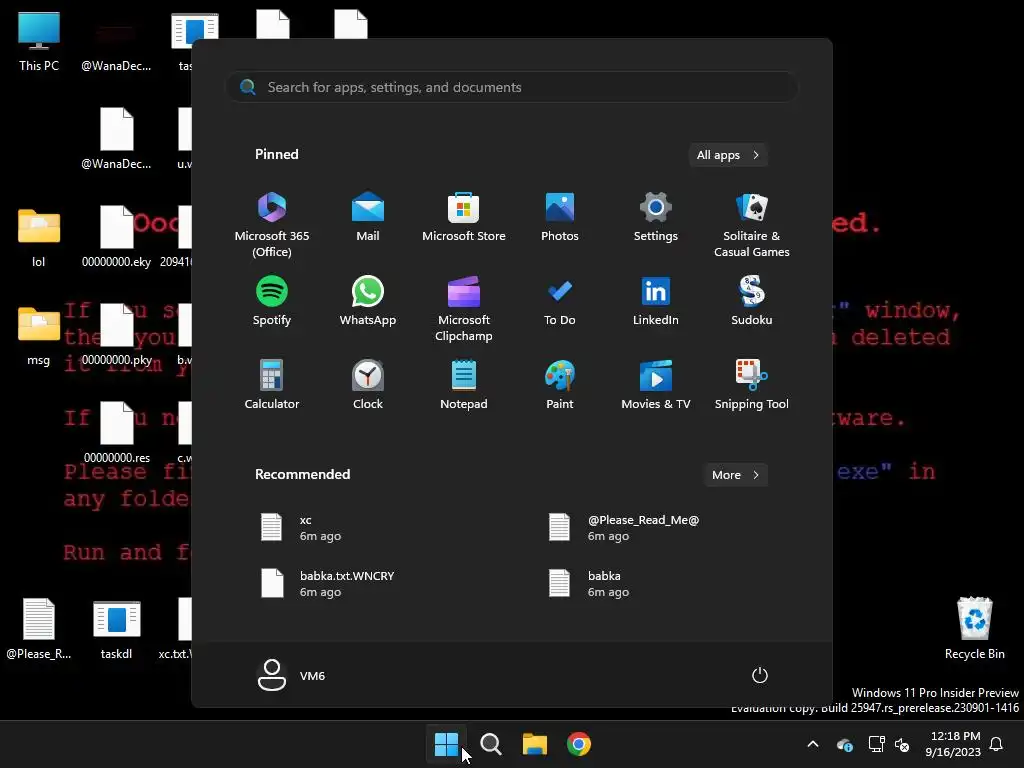Click the OneDrive cloud tray icon
1024x768 pixels.
pos(844,744)
